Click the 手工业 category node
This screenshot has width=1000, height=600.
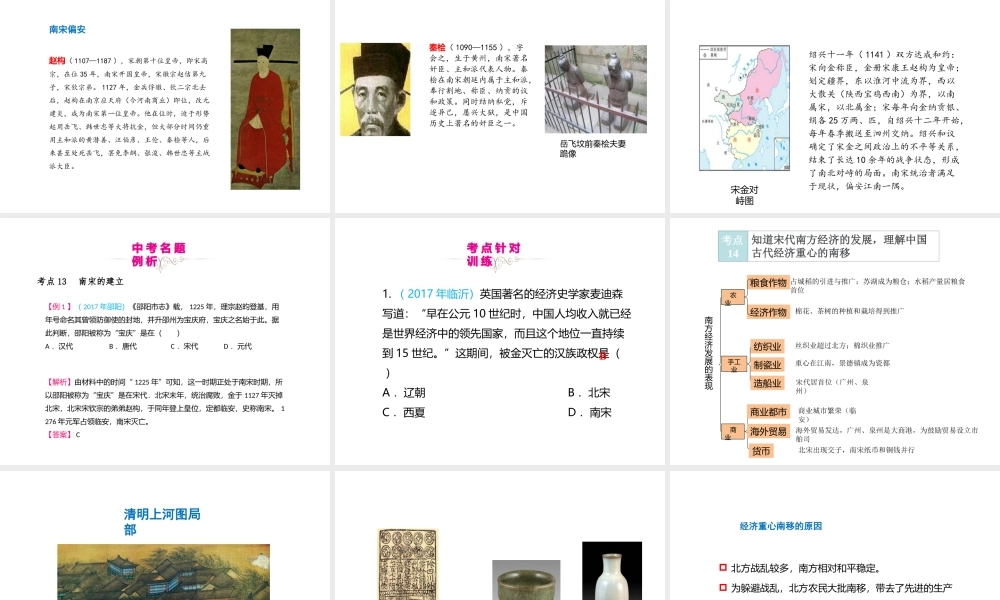pos(733,365)
